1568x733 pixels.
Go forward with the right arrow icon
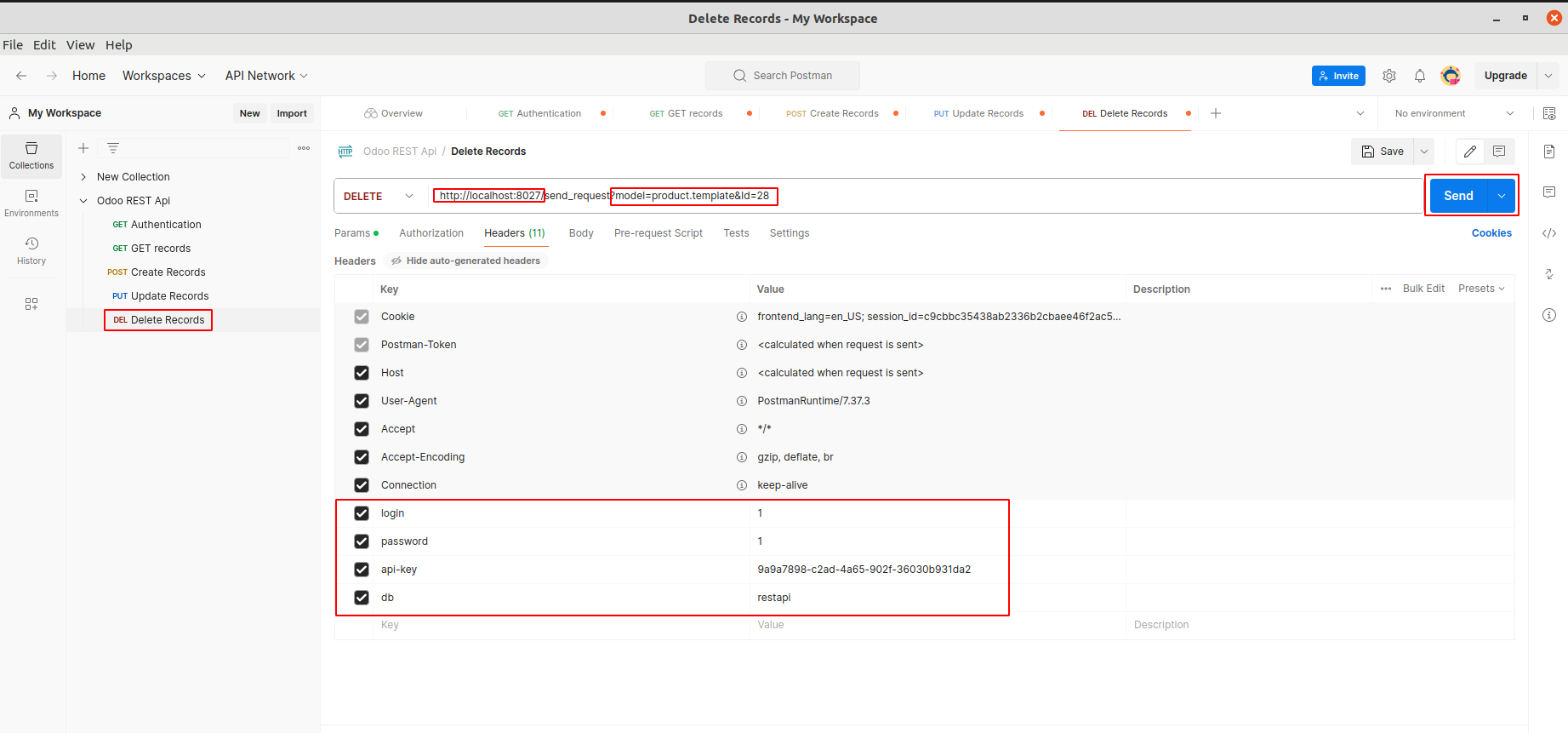click(52, 76)
